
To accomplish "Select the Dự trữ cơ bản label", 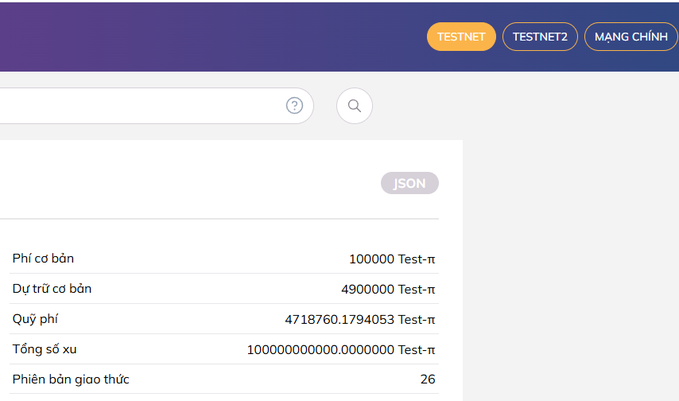I will pos(52,289).
